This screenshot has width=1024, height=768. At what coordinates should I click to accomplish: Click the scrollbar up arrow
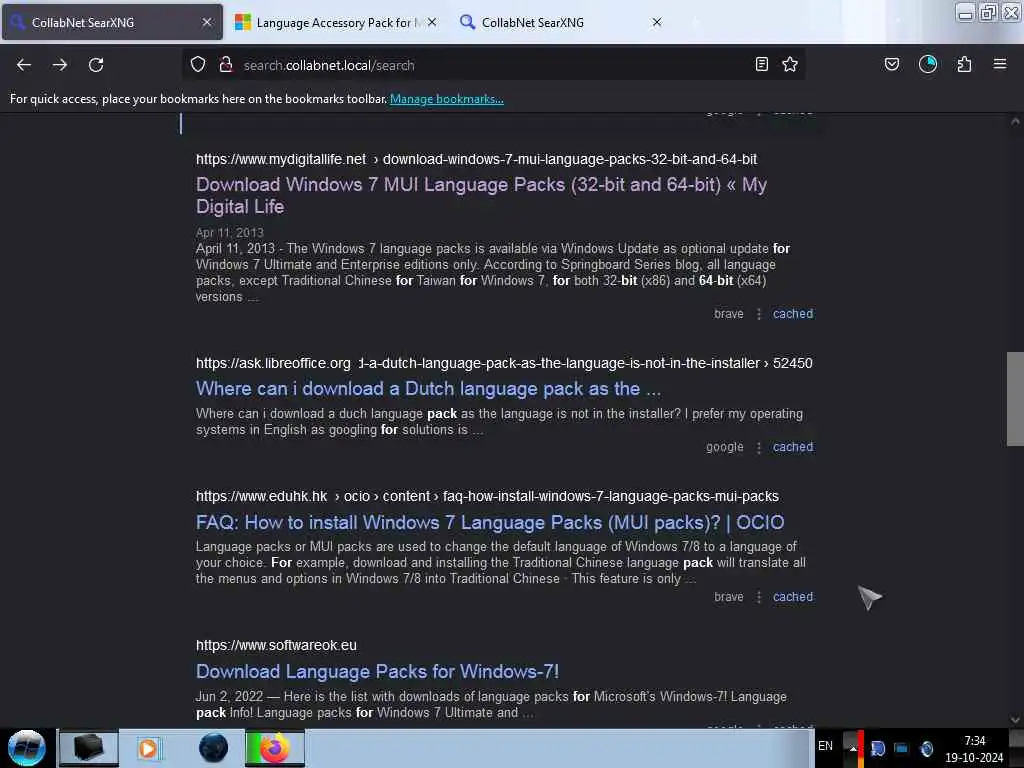1015,121
